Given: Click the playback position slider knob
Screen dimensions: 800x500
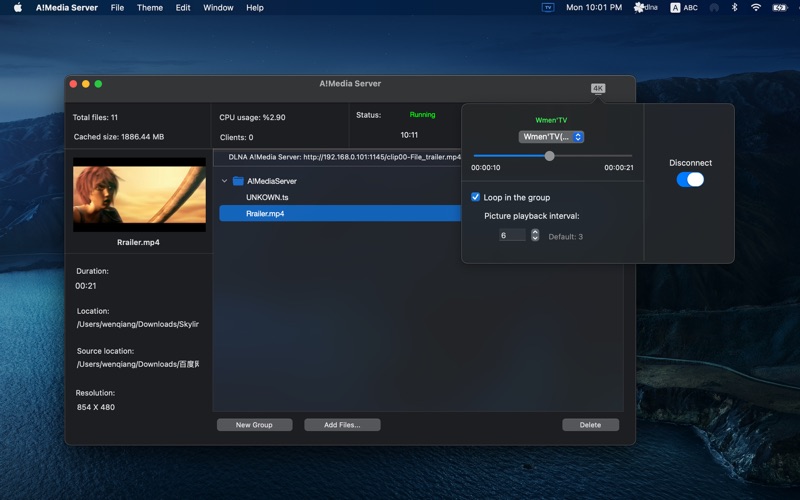Looking at the screenshot, I should click(x=549, y=155).
